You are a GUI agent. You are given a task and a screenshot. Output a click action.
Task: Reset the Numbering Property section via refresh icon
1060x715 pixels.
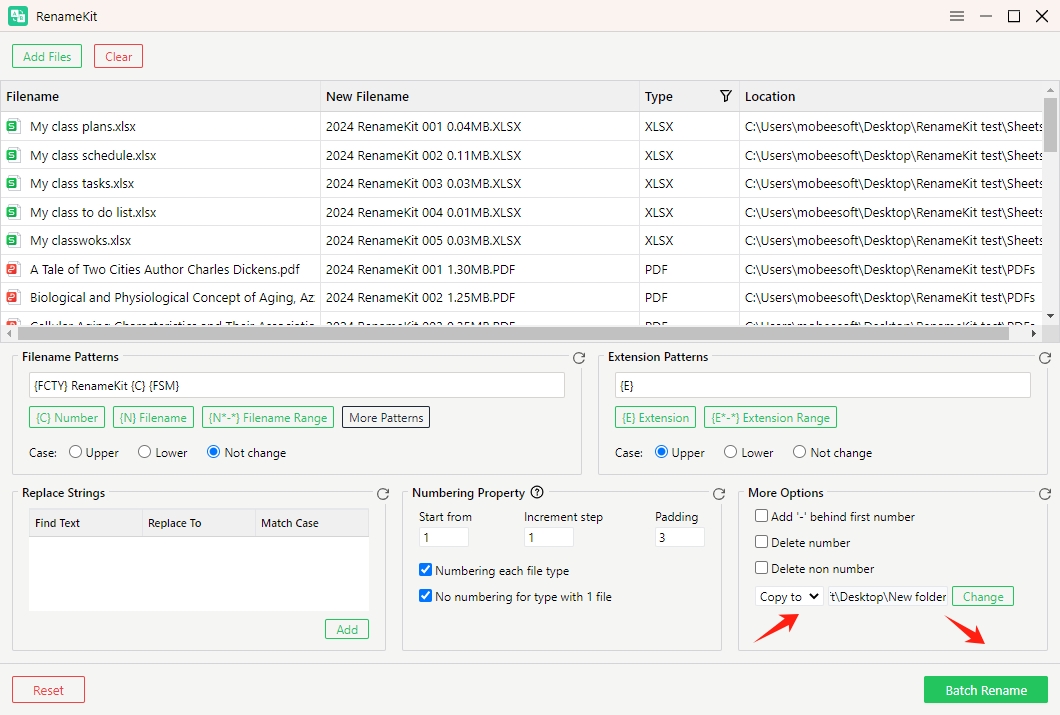point(719,494)
